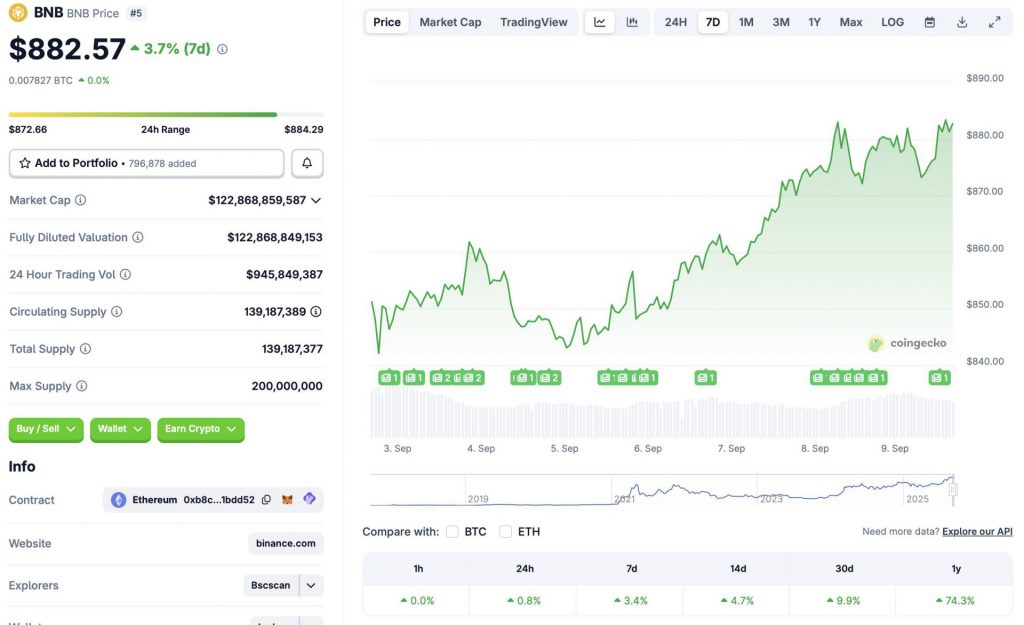Click the purple icon after MetaMask

[x=310, y=499]
